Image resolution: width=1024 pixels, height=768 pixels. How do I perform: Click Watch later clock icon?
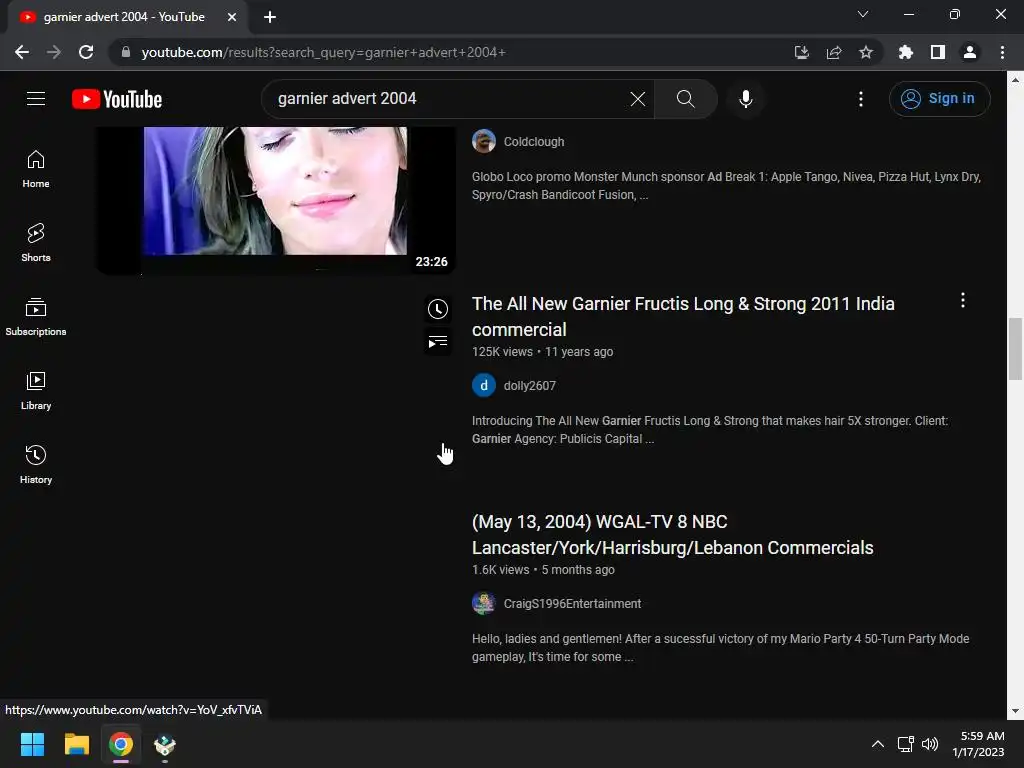coord(438,309)
